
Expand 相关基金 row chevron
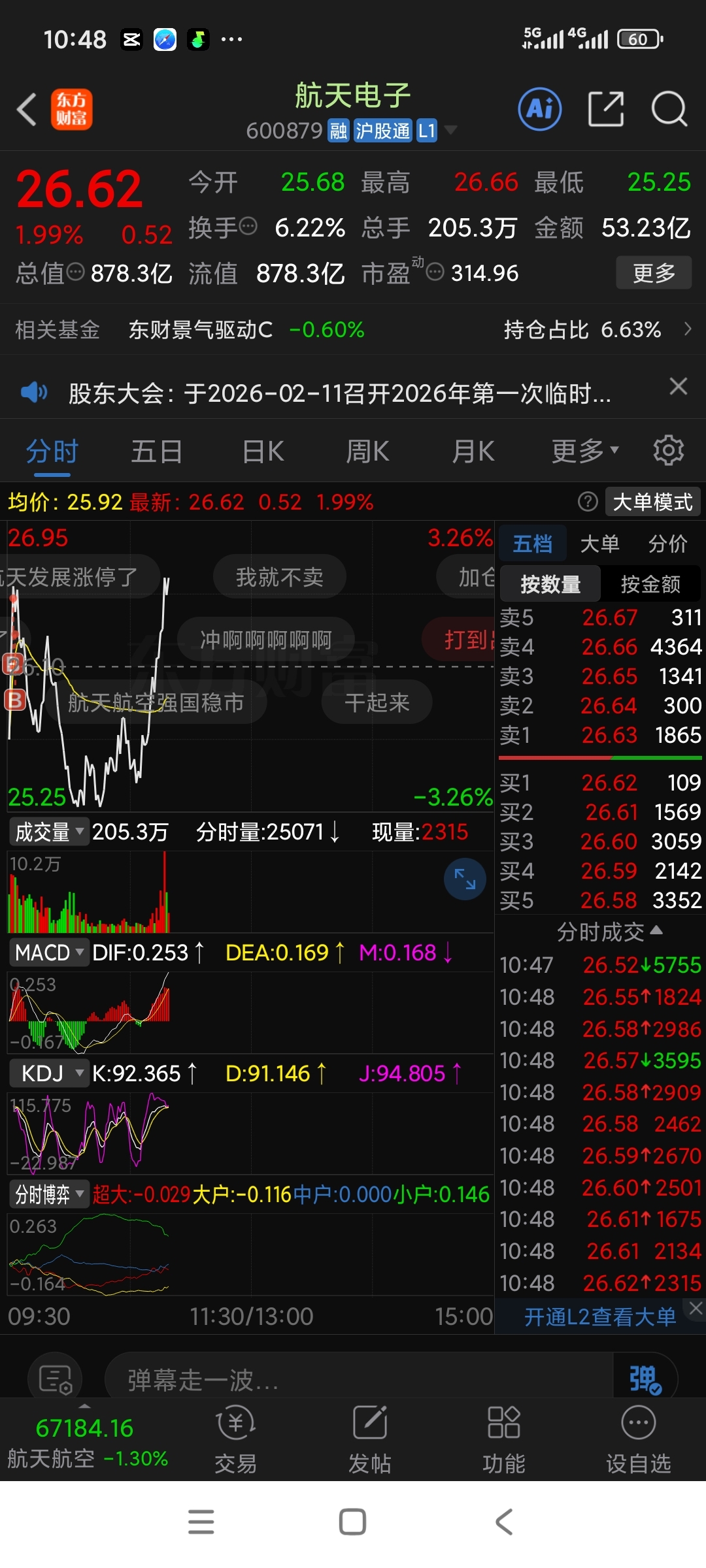(x=688, y=329)
